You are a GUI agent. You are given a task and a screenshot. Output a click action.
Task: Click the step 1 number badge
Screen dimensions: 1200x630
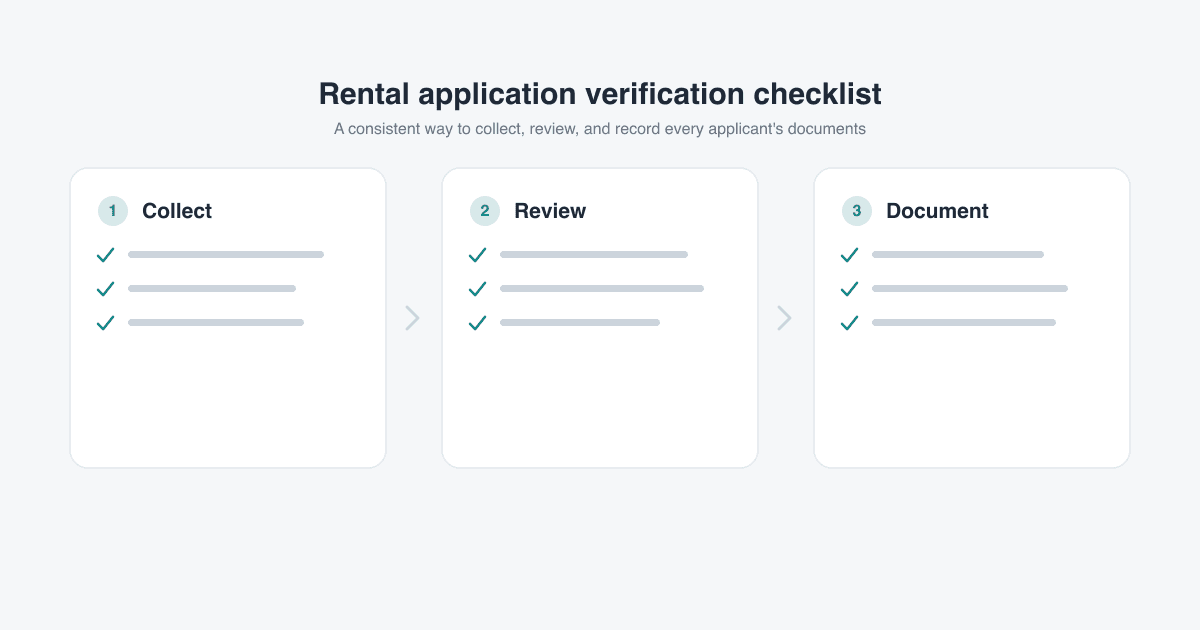[x=113, y=211]
